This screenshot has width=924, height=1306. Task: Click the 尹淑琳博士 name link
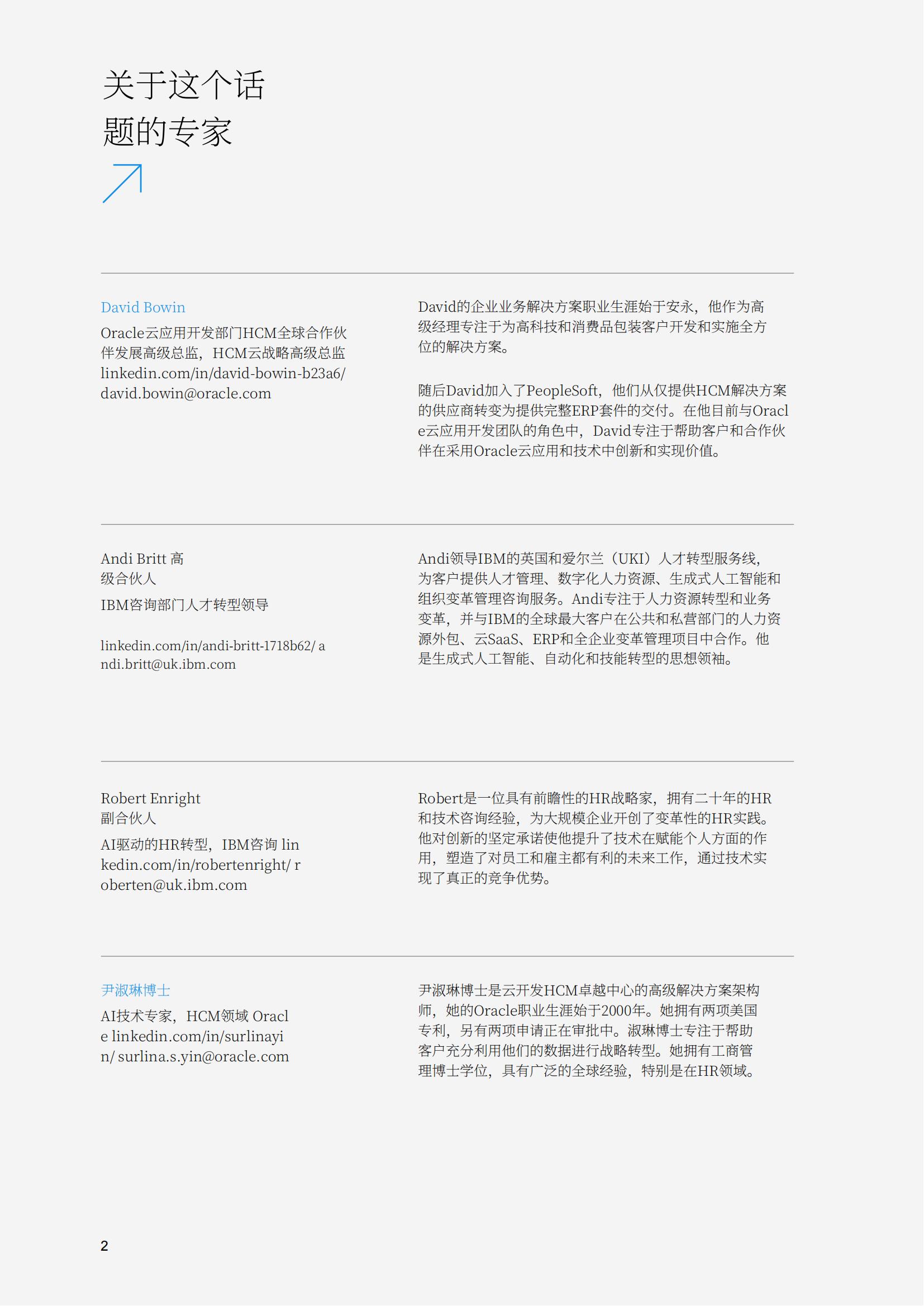[135, 990]
